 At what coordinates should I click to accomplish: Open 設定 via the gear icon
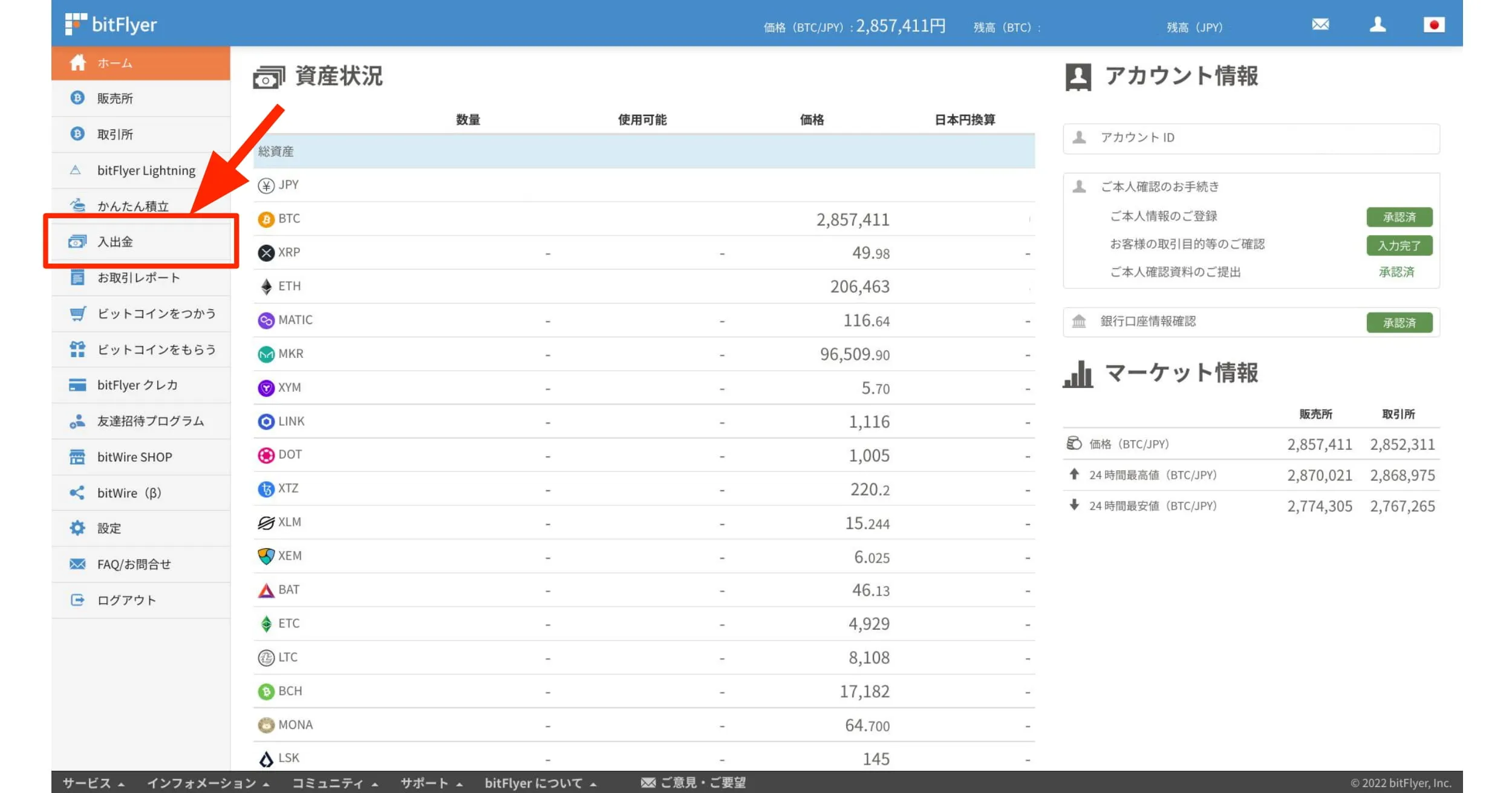pos(77,528)
